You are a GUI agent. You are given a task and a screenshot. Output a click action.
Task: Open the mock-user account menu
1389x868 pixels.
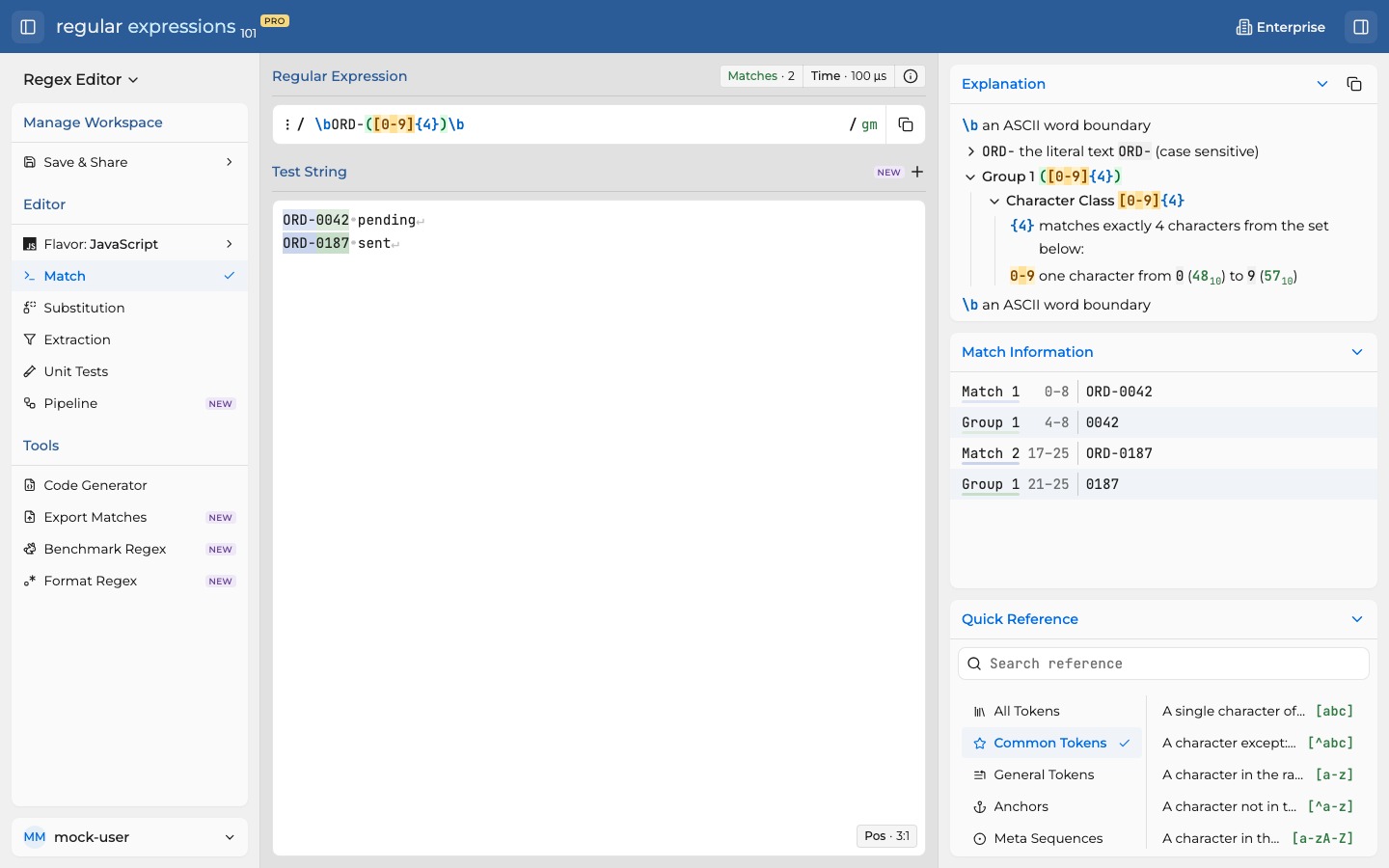point(129,837)
